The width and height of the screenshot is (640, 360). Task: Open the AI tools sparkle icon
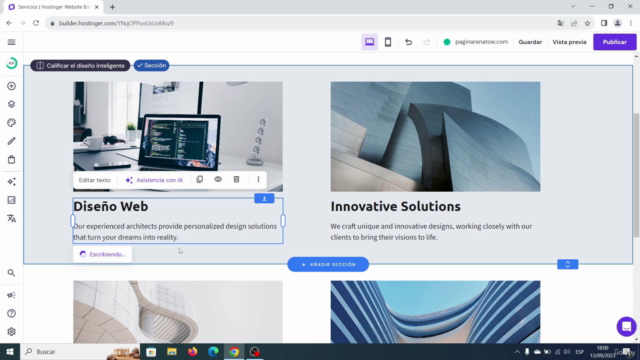pyautogui.click(x=11, y=182)
